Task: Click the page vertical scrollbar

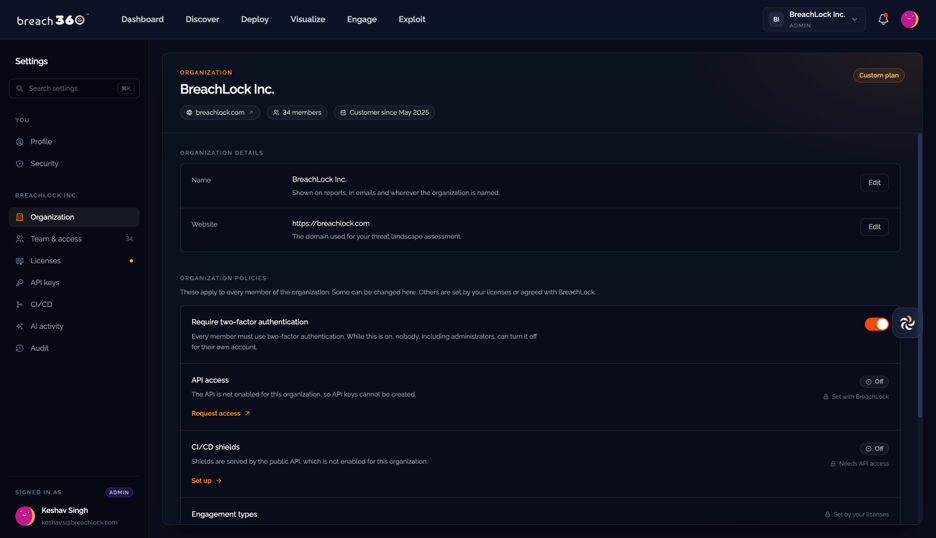Action: click(920, 275)
